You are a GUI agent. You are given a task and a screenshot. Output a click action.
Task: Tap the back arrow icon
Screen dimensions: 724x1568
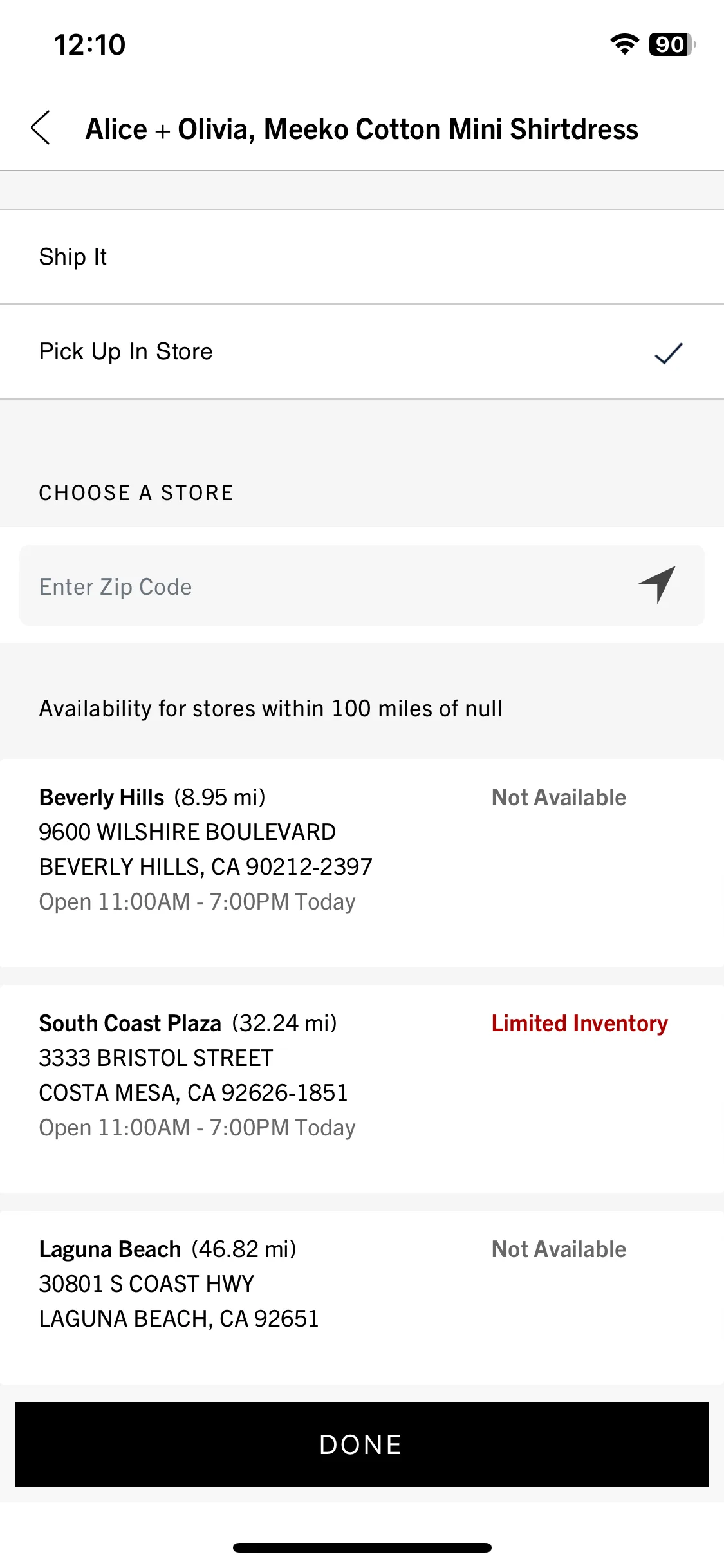click(41, 127)
